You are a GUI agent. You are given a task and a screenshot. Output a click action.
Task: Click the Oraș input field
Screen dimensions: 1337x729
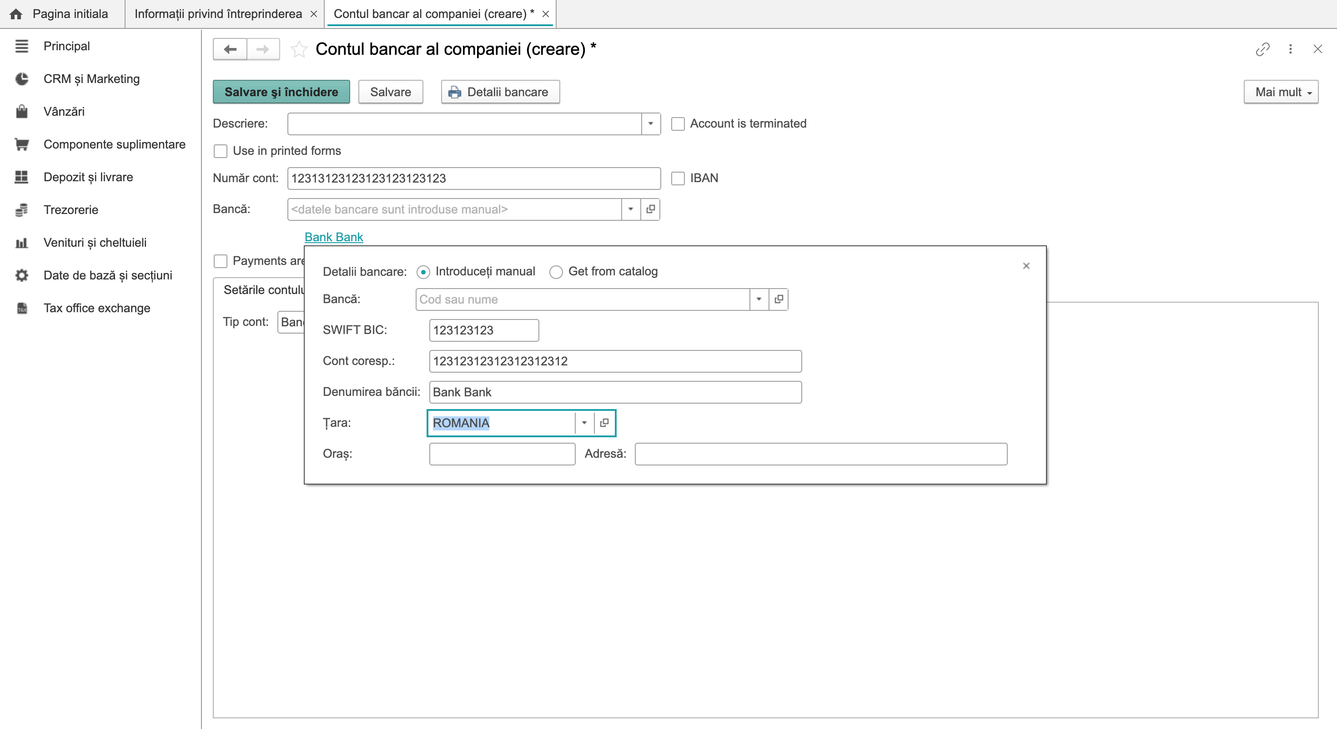point(502,454)
